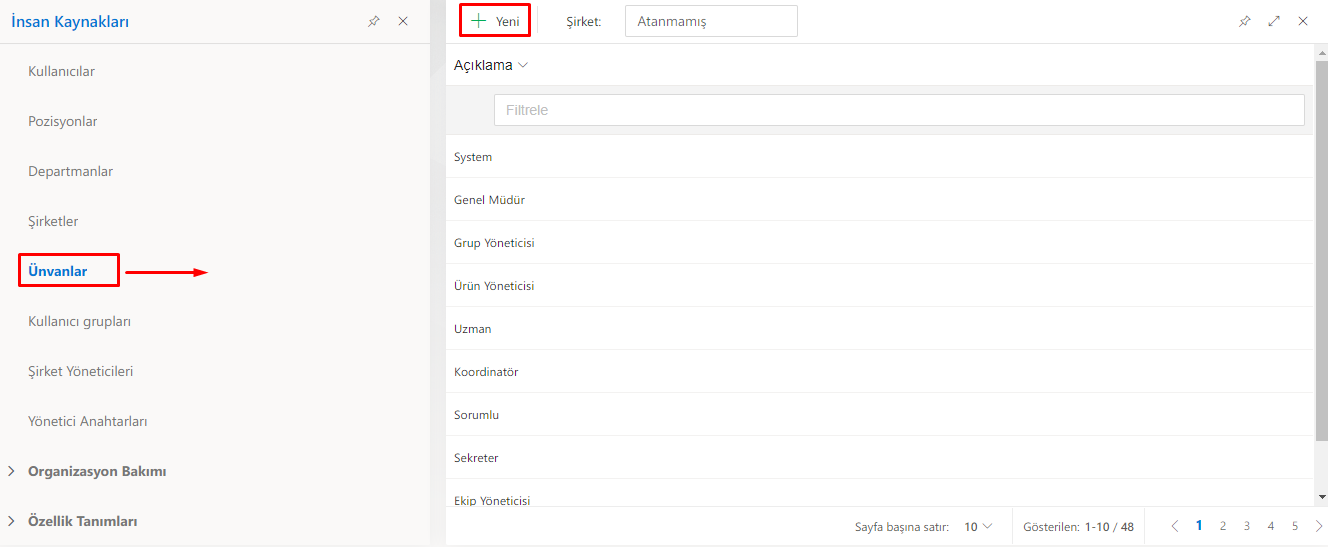Click the Filtrele filter input

898,110
